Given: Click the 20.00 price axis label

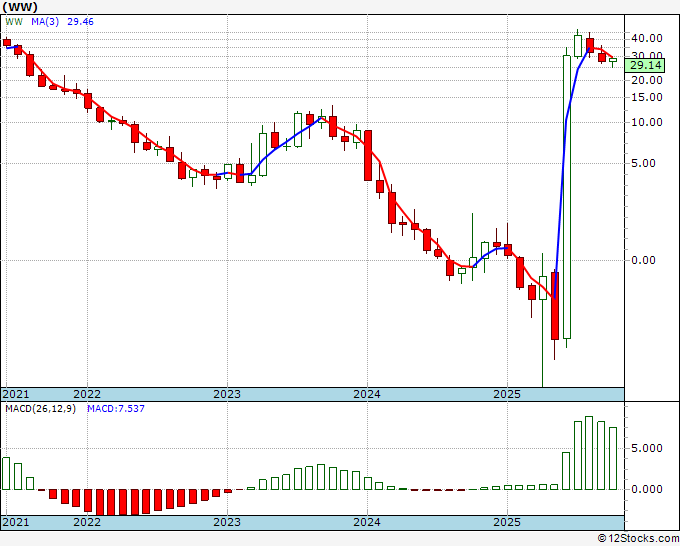Looking at the screenshot, I should (x=647, y=80).
